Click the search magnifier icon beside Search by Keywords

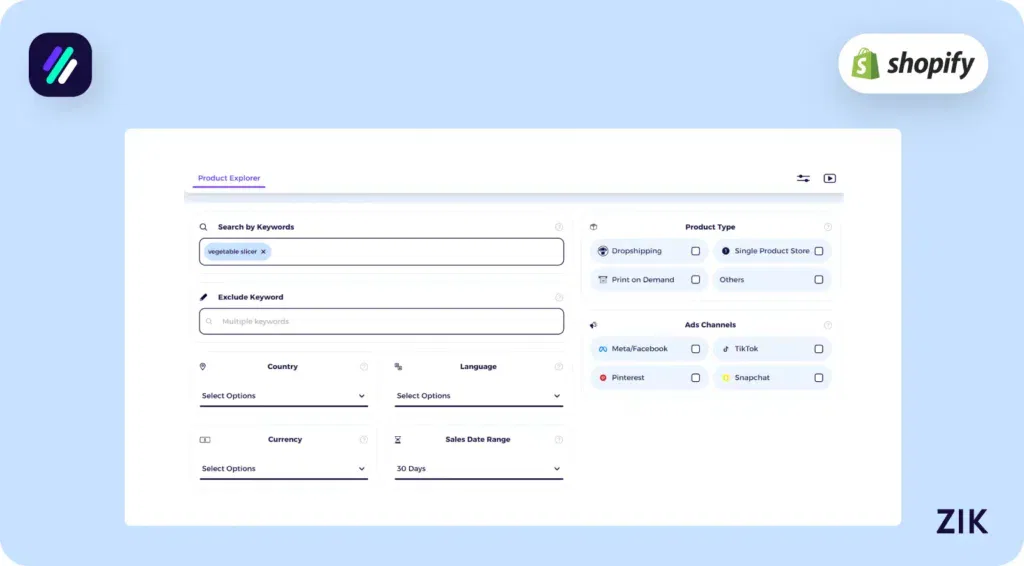pos(203,227)
